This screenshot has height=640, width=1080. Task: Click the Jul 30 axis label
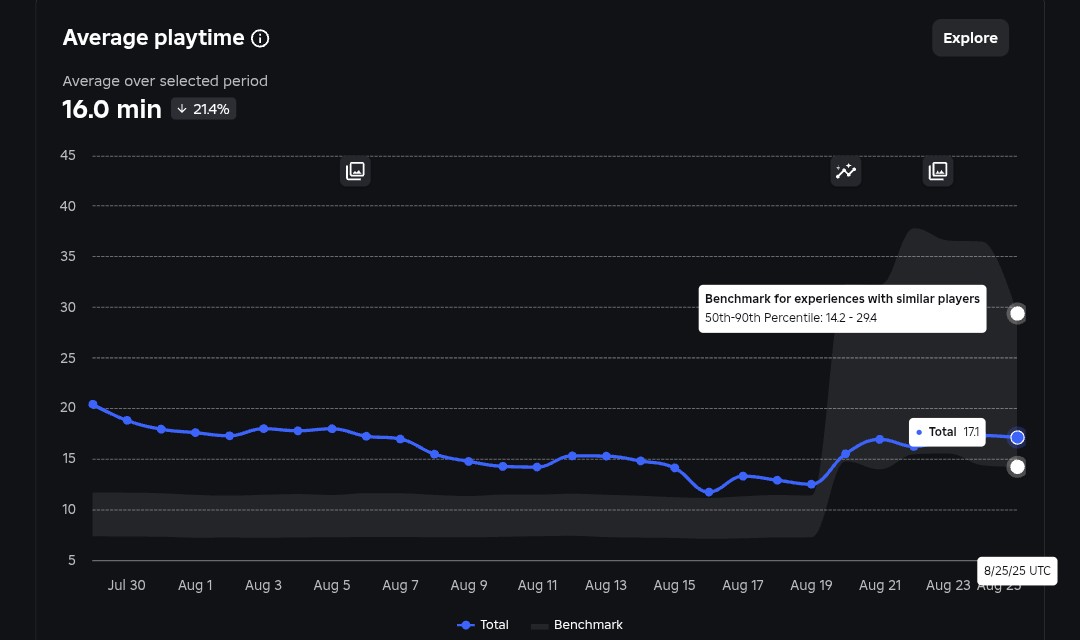pos(126,585)
